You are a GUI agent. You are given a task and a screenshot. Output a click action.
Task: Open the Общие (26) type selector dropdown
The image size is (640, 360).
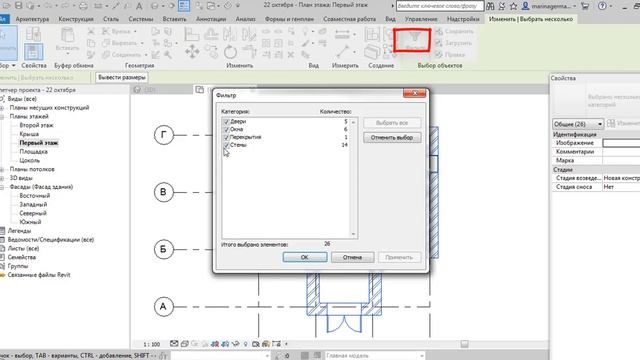[x=578, y=124]
